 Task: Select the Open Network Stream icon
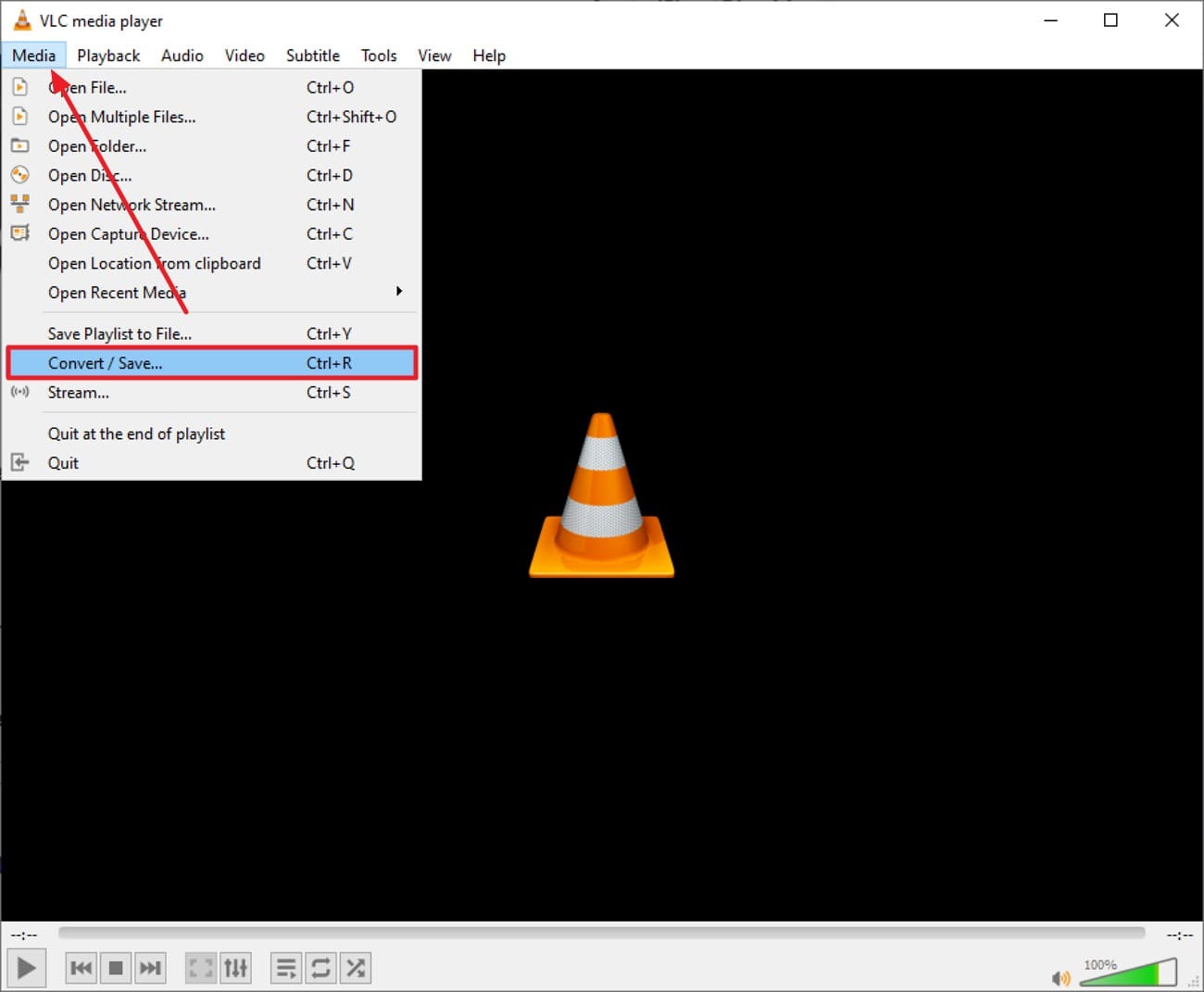click(x=19, y=204)
